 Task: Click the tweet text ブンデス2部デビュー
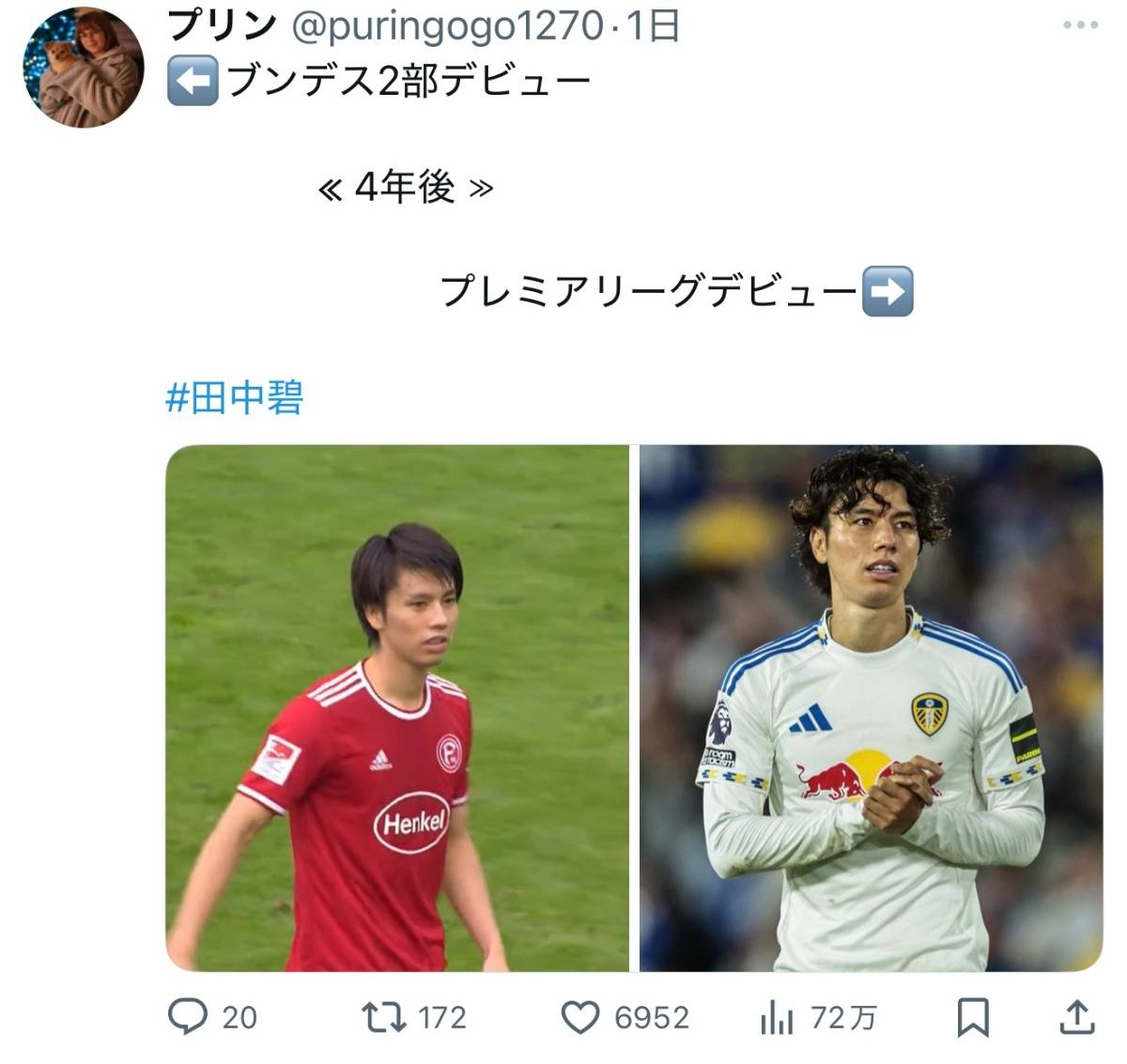(409, 82)
